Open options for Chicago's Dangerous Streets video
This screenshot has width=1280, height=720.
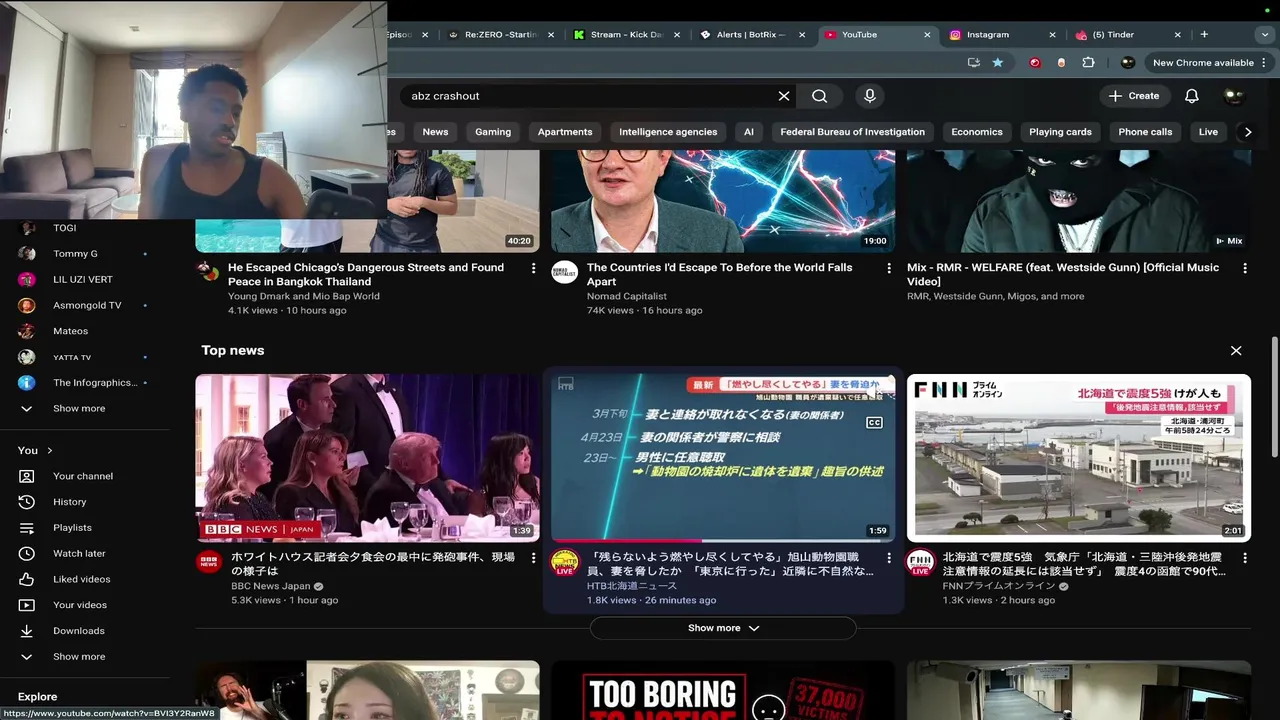click(533, 268)
